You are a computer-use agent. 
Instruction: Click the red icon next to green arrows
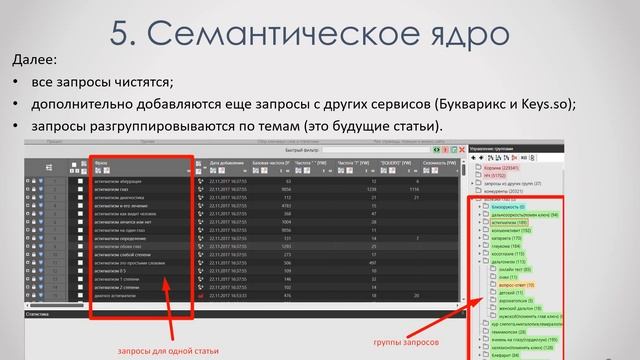445,150
